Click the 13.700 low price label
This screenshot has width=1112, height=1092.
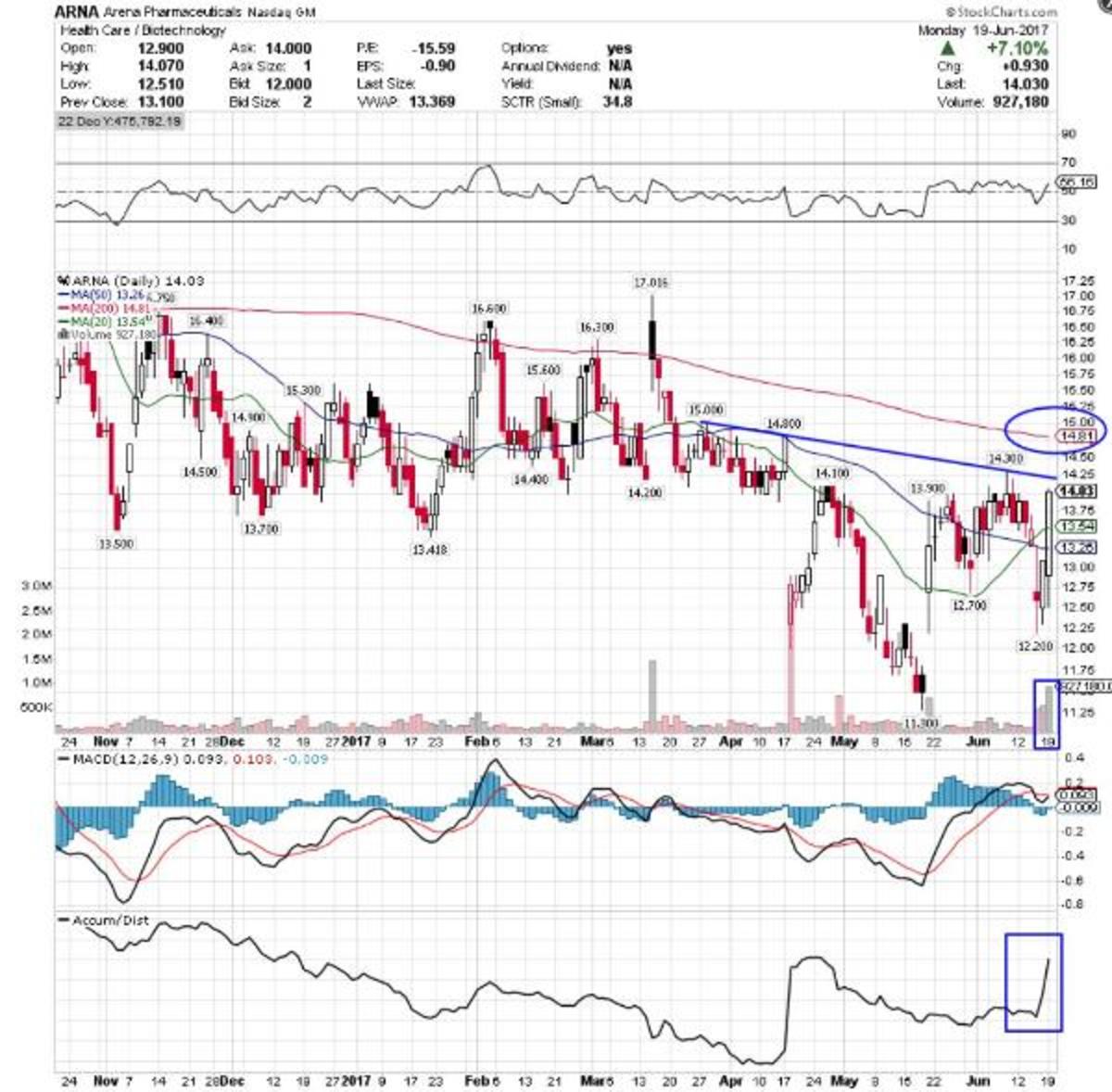(261, 529)
